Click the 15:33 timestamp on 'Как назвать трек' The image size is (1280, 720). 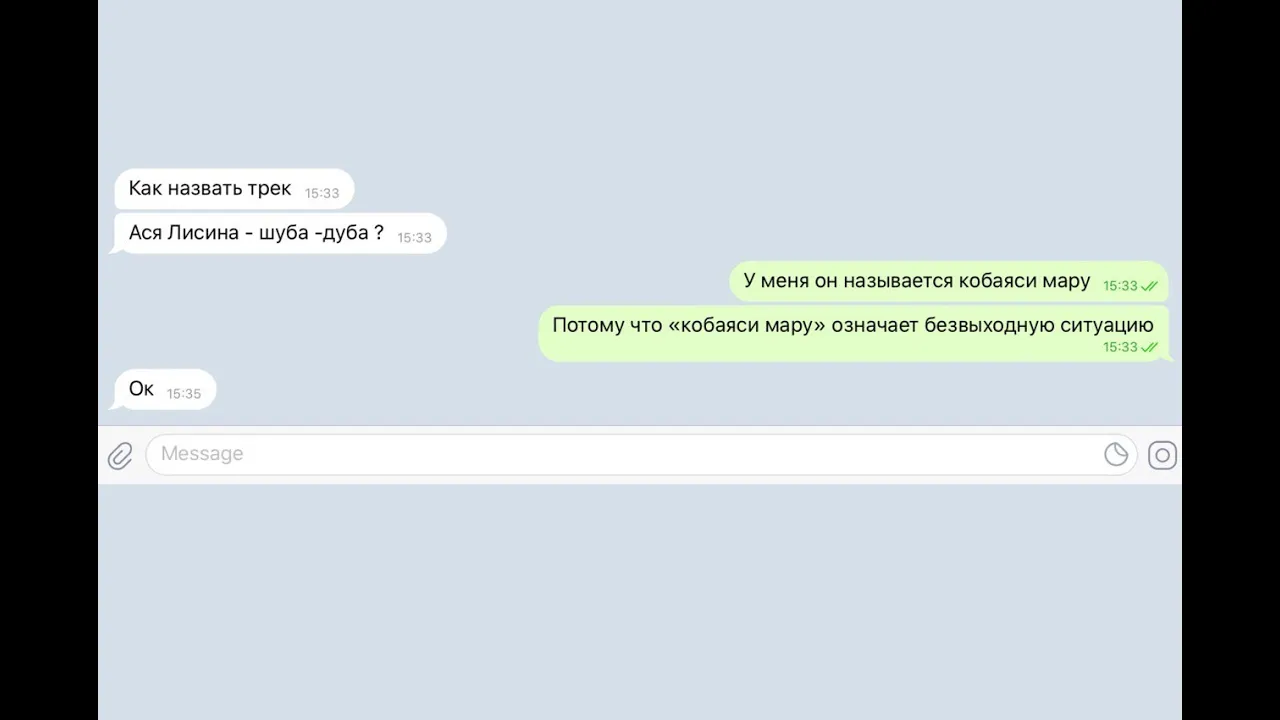point(322,193)
